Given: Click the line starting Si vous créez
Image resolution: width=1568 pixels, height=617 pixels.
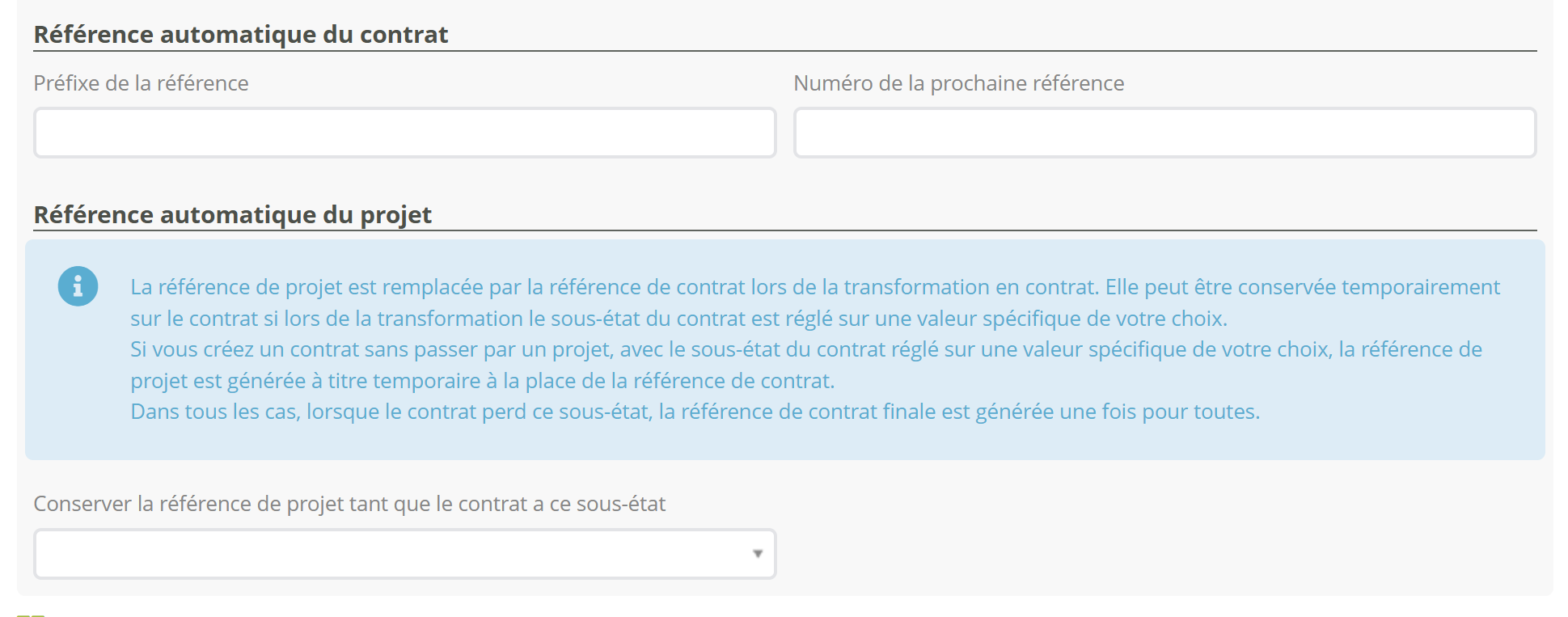Looking at the screenshot, I should [806, 349].
